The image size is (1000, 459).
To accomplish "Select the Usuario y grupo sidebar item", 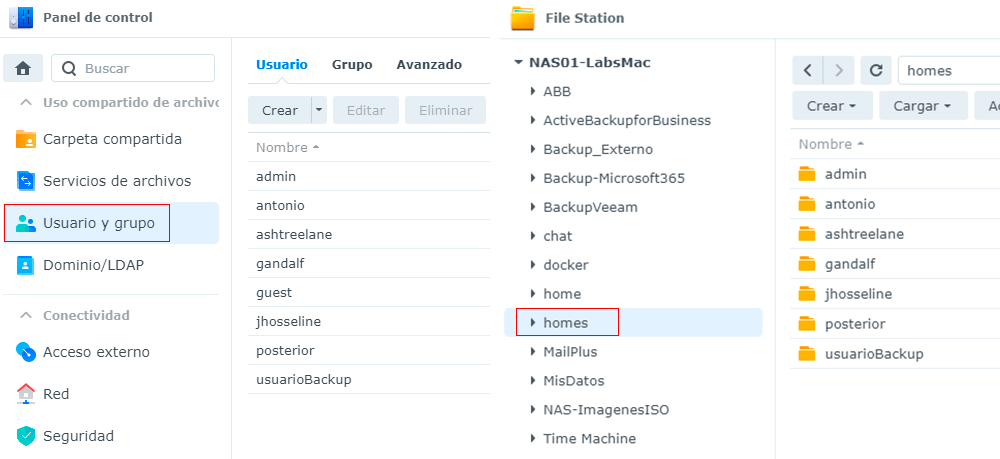I will tap(98, 223).
